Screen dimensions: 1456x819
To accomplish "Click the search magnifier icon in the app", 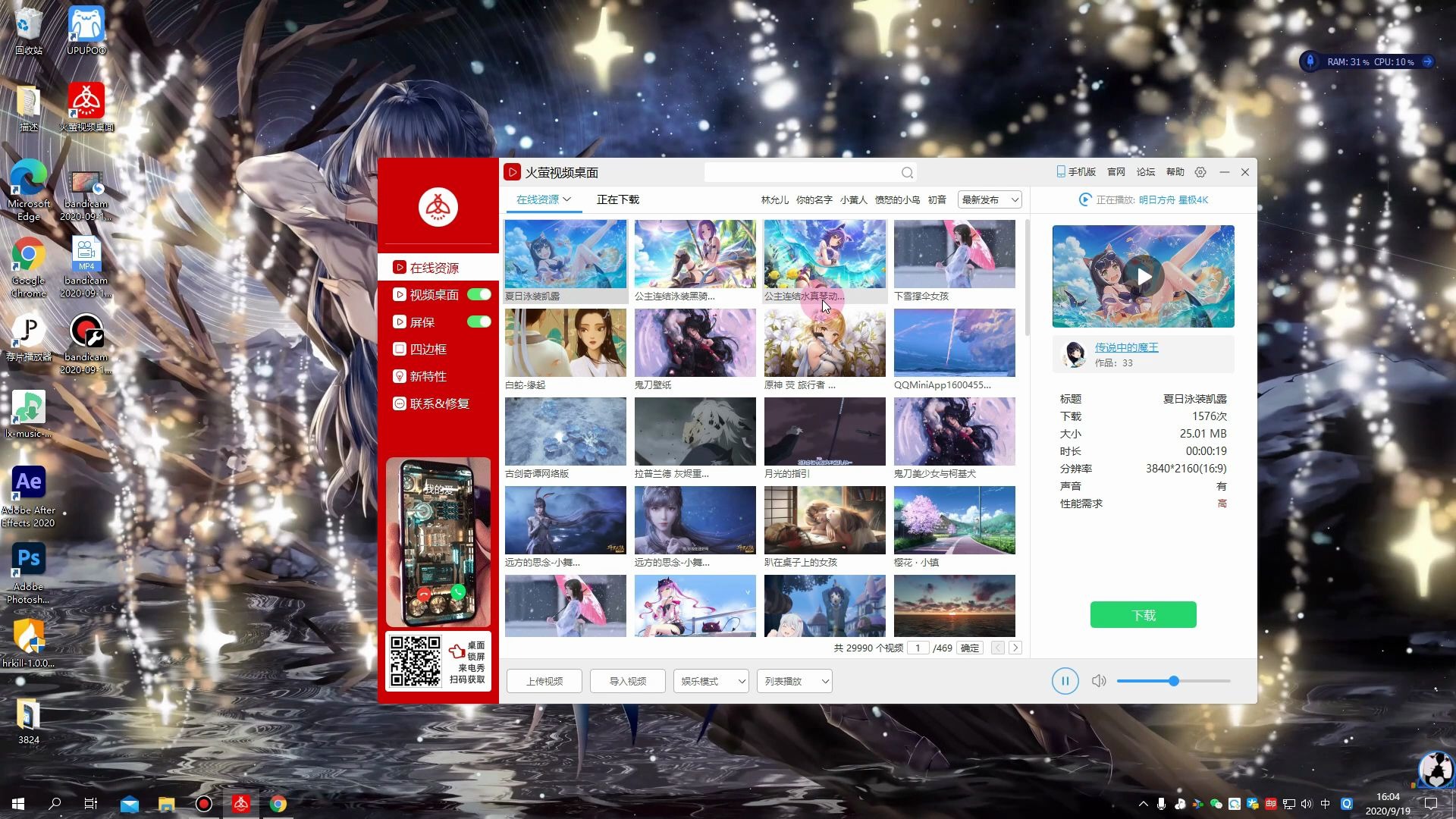I will click(x=907, y=173).
